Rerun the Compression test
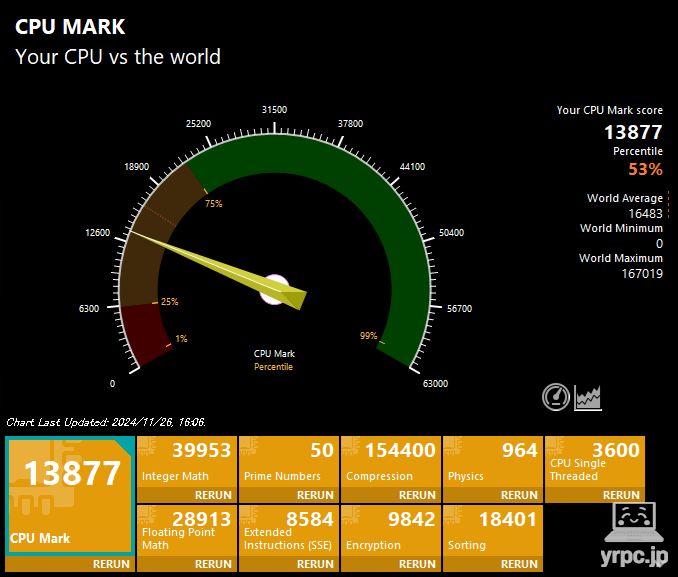678x577 pixels. point(418,495)
